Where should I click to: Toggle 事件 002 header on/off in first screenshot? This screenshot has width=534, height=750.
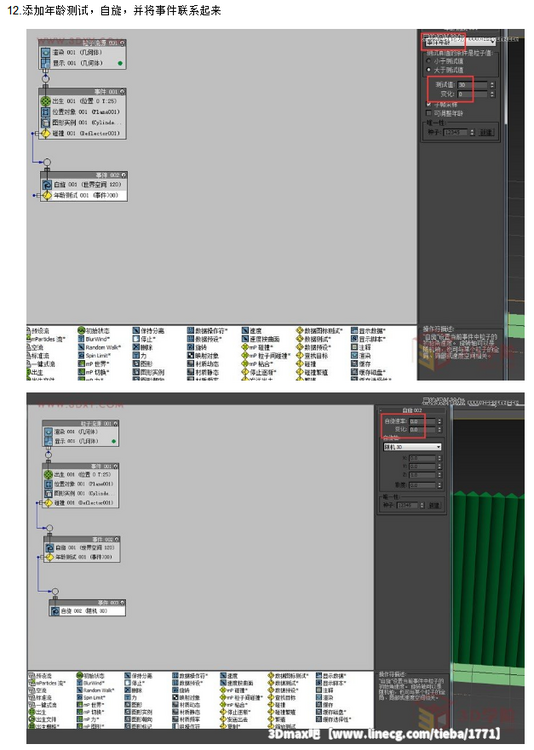tap(123, 175)
